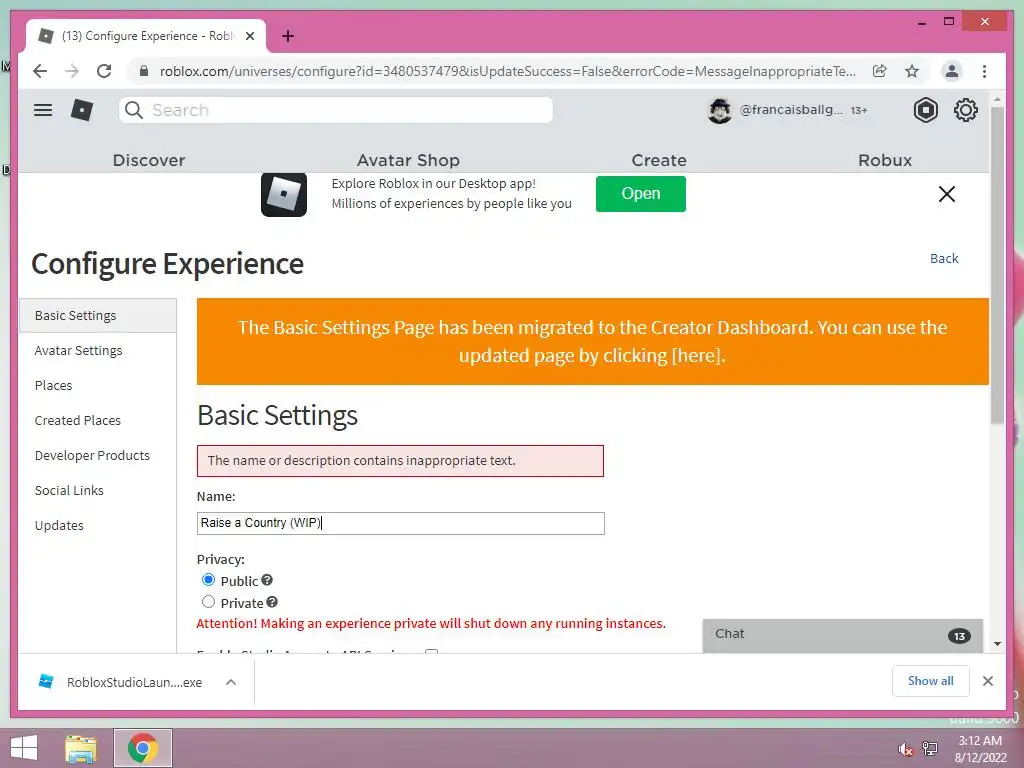The image size is (1024, 768).
Task: Click the browser forward arrow
Action: (72, 71)
